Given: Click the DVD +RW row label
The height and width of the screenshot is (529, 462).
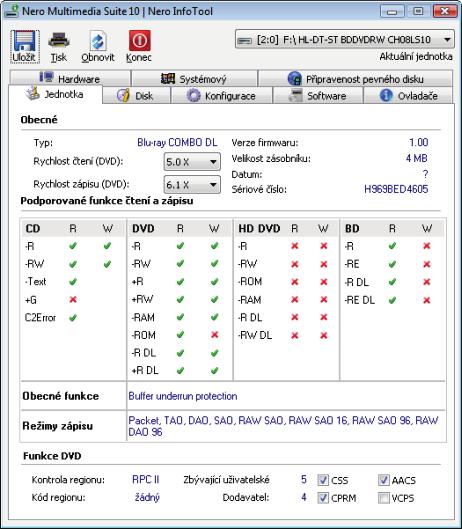Looking at the screenshot, I should (x=142, y=299).
